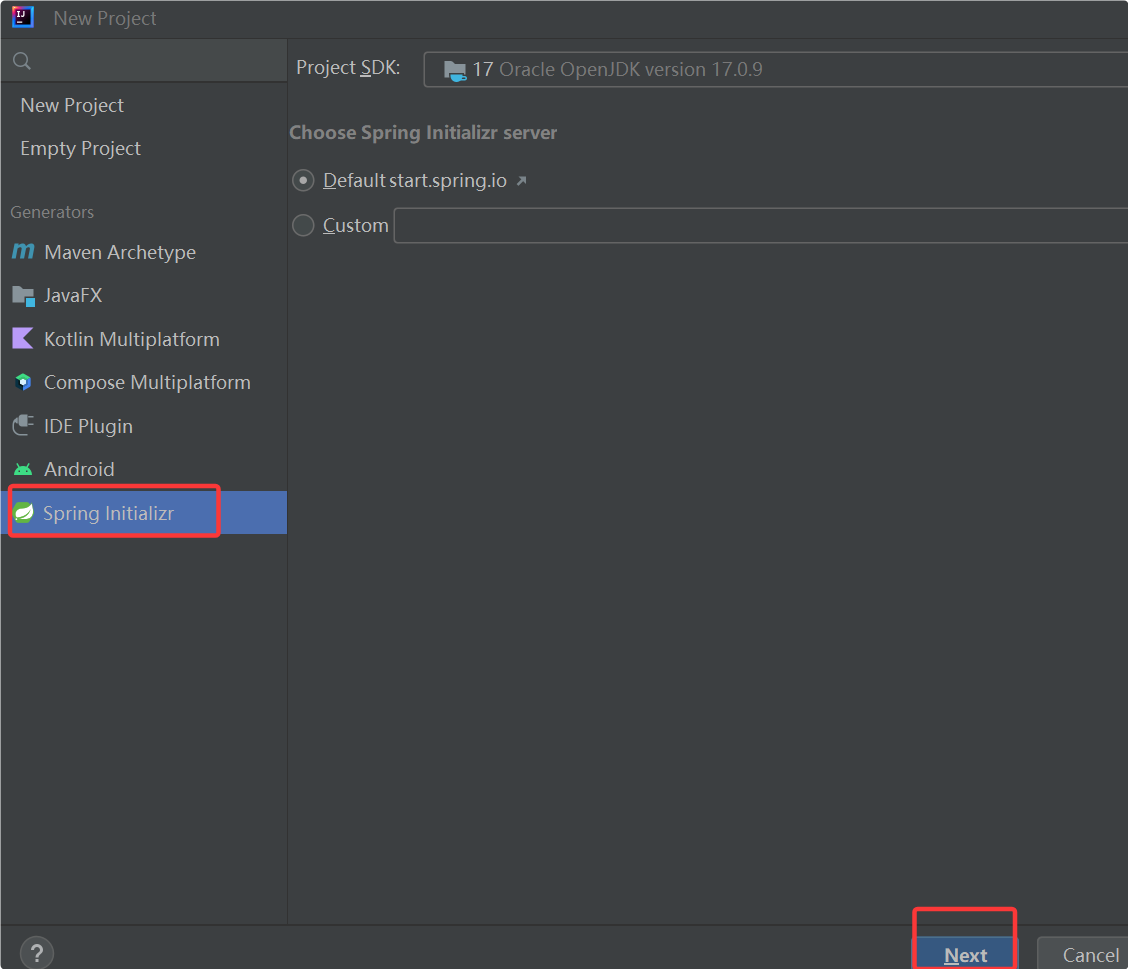Viewport: 1128px width, 969px height.
Task: Select the Custom server radio button
Action: click(303, 225)
